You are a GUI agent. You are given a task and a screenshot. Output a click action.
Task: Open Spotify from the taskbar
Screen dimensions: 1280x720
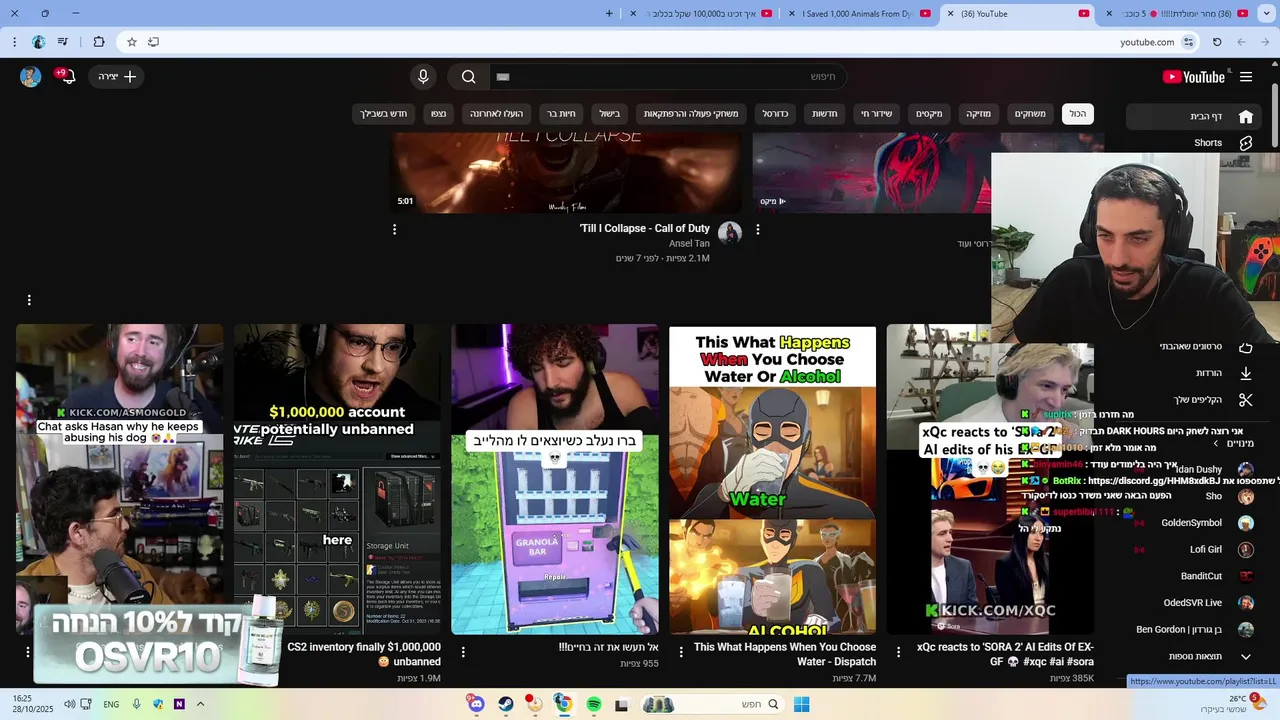click(x=593, y=704)
